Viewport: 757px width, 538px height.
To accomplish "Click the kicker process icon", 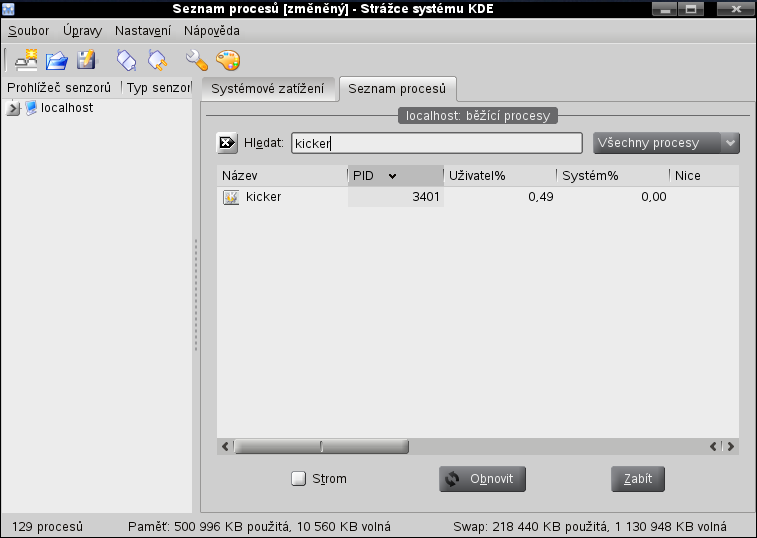I will pos(231,197).
